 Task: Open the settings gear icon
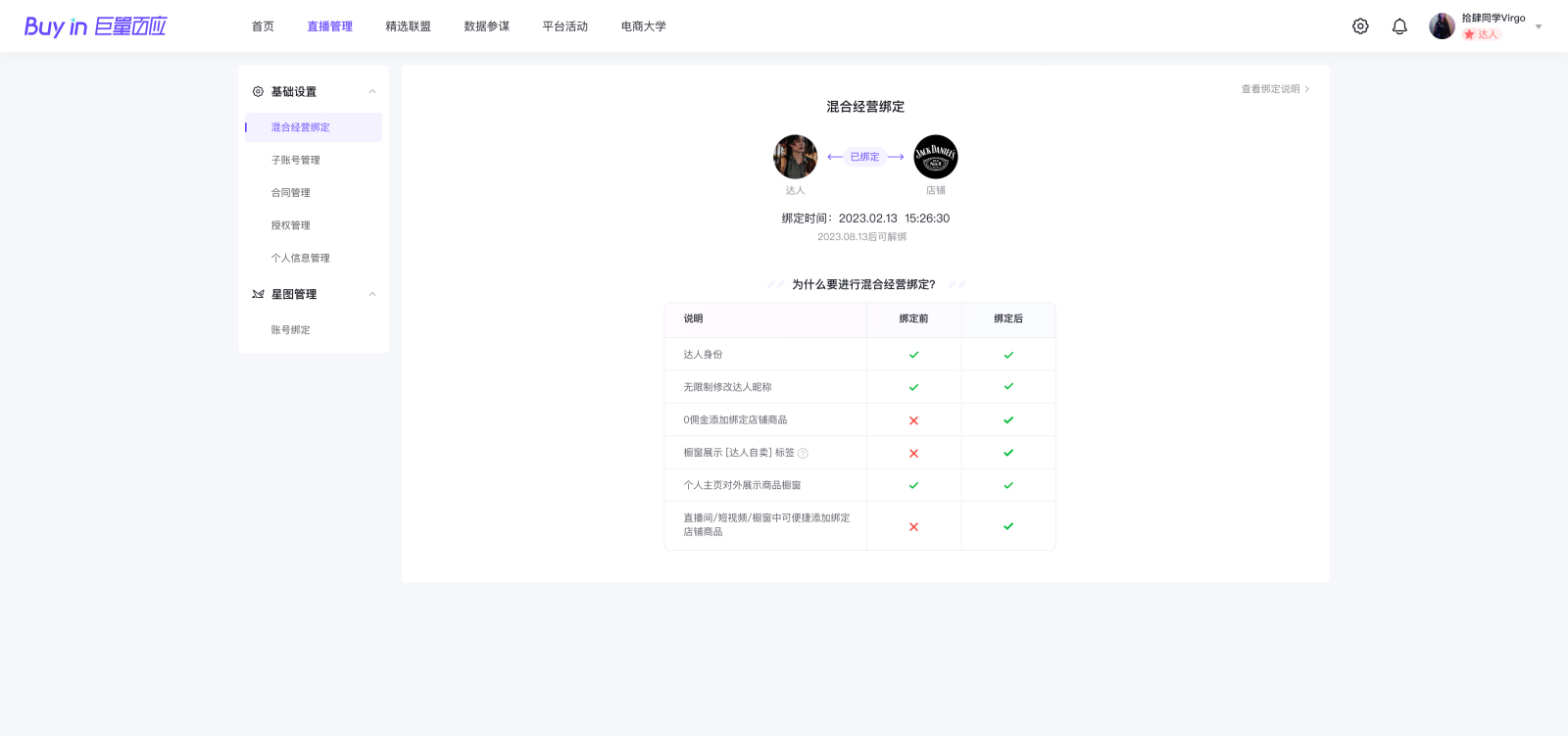(x=1360, y=26)
